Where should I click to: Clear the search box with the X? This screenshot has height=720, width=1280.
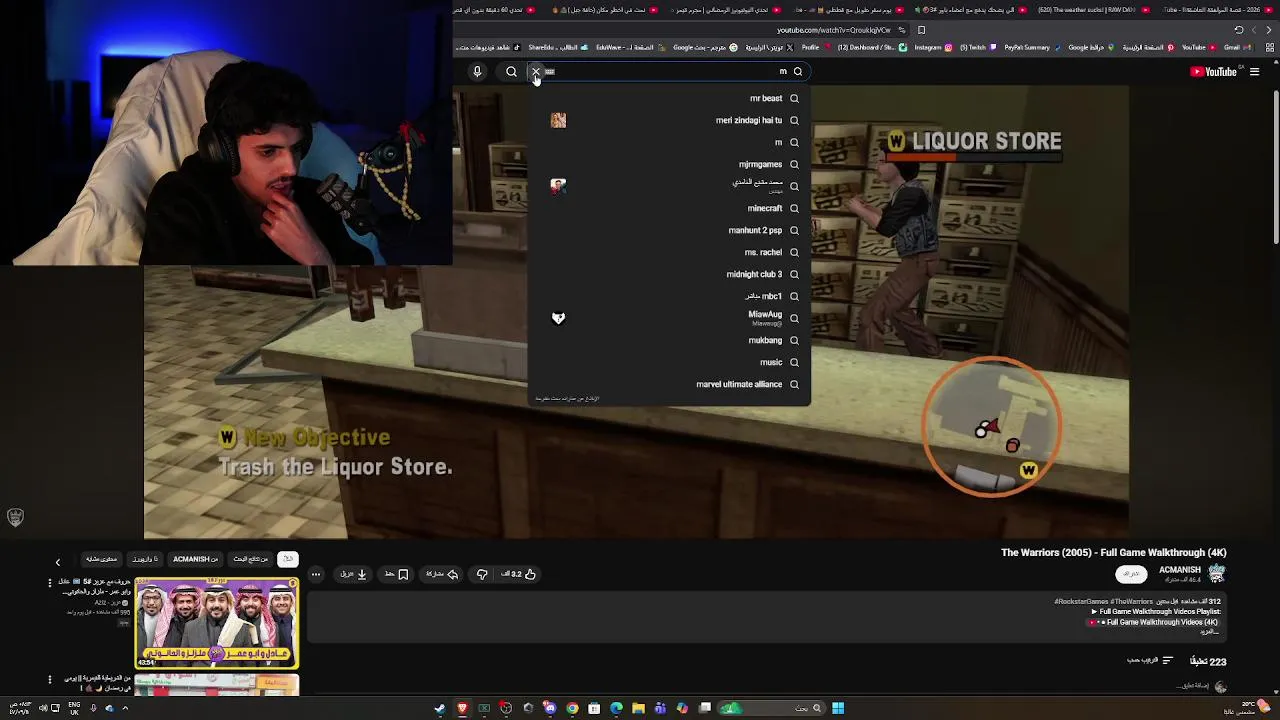click(x=536, y=71)
